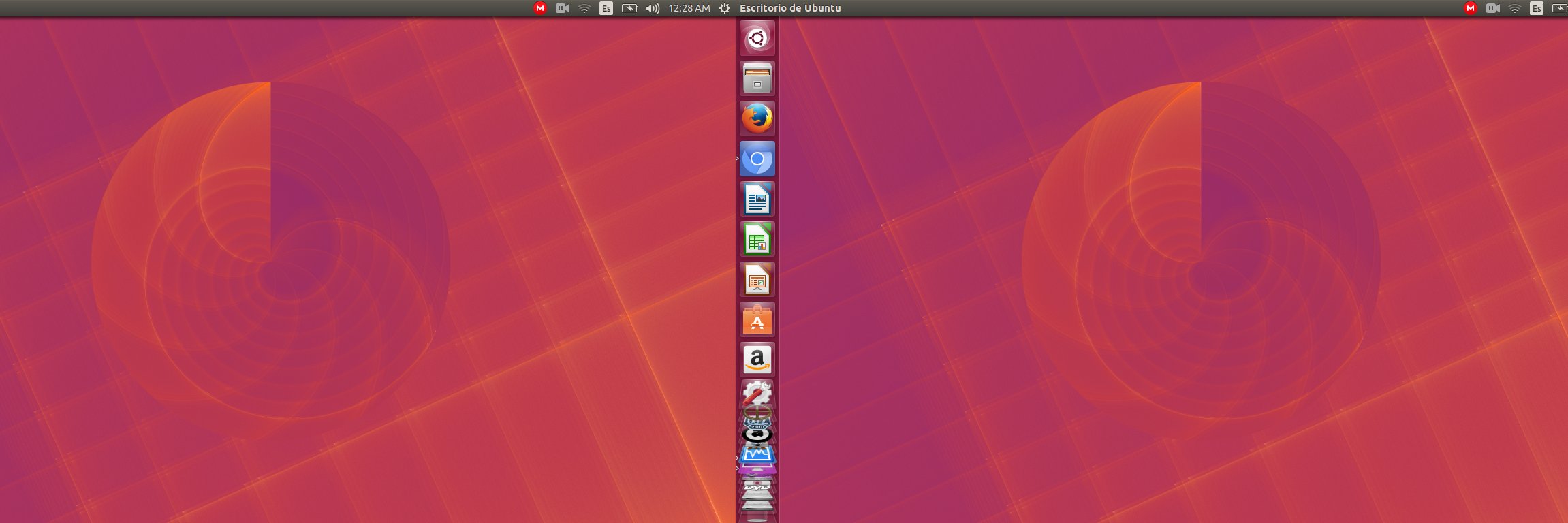Image resolution: width=1568 pixels, height=523 pixels.
Task: Open LibreOffice Writer from the launcher
Action: pos(757,199)
